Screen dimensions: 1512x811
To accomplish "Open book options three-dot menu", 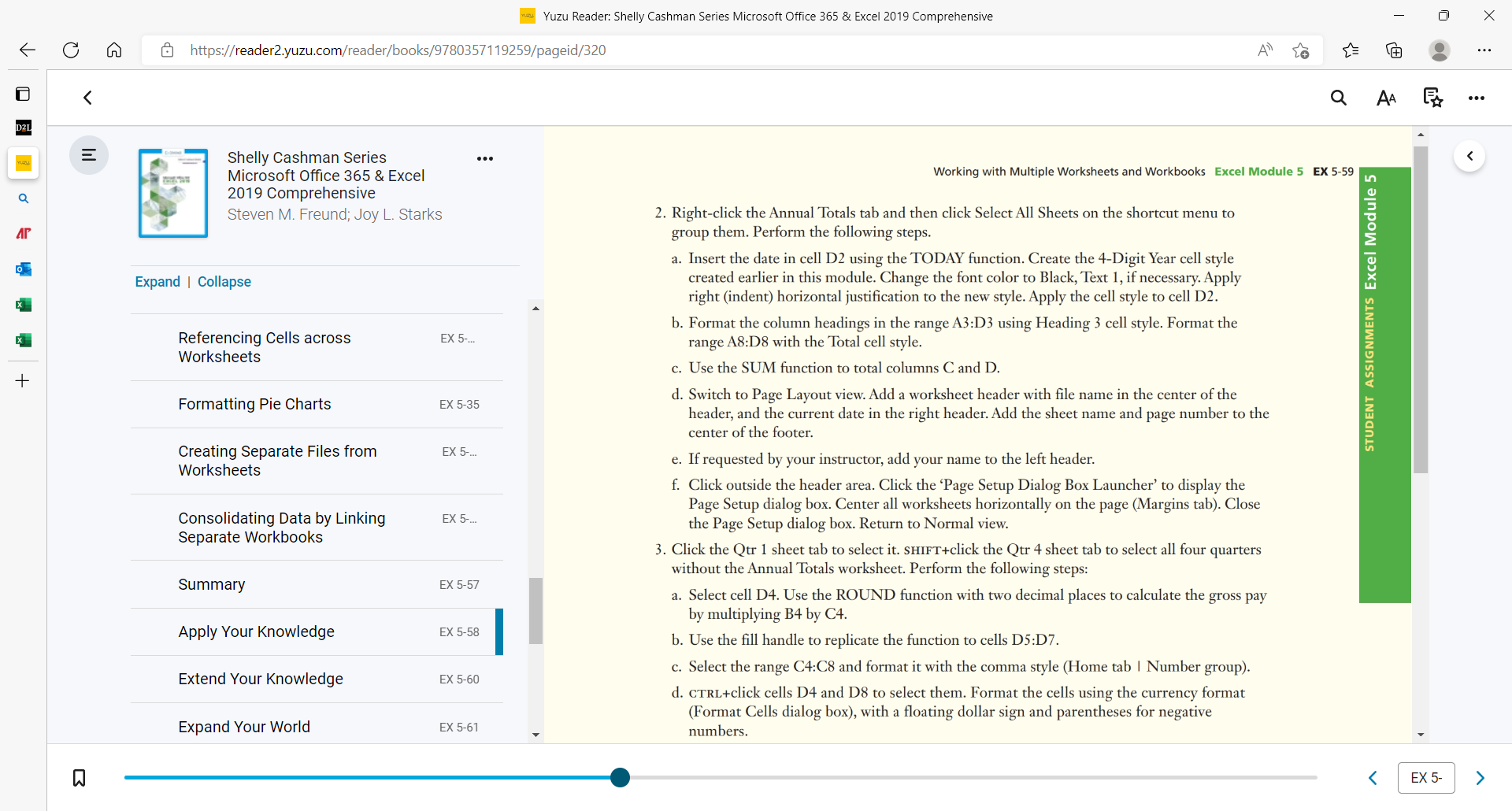I will (x=485, y=158).
